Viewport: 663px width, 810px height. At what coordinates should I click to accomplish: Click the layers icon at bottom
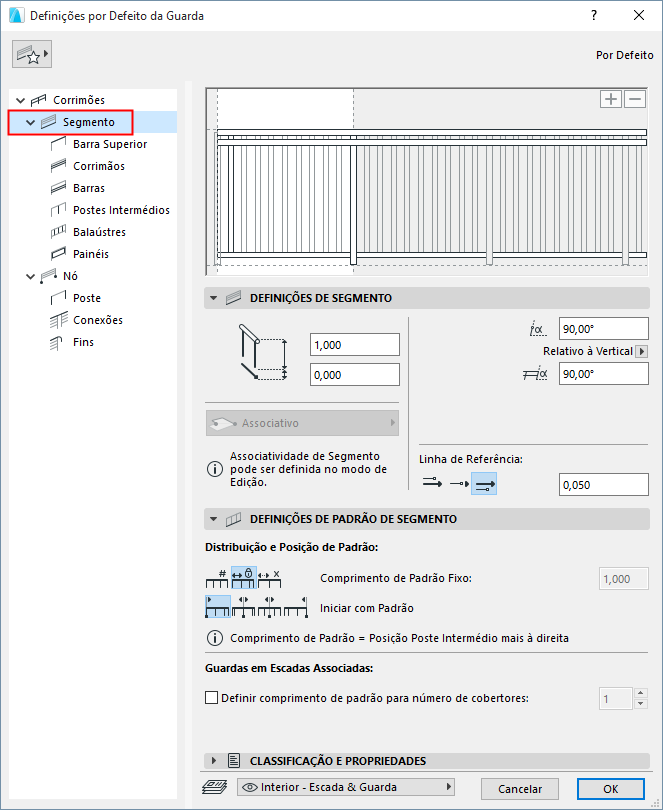pos(214,787)
